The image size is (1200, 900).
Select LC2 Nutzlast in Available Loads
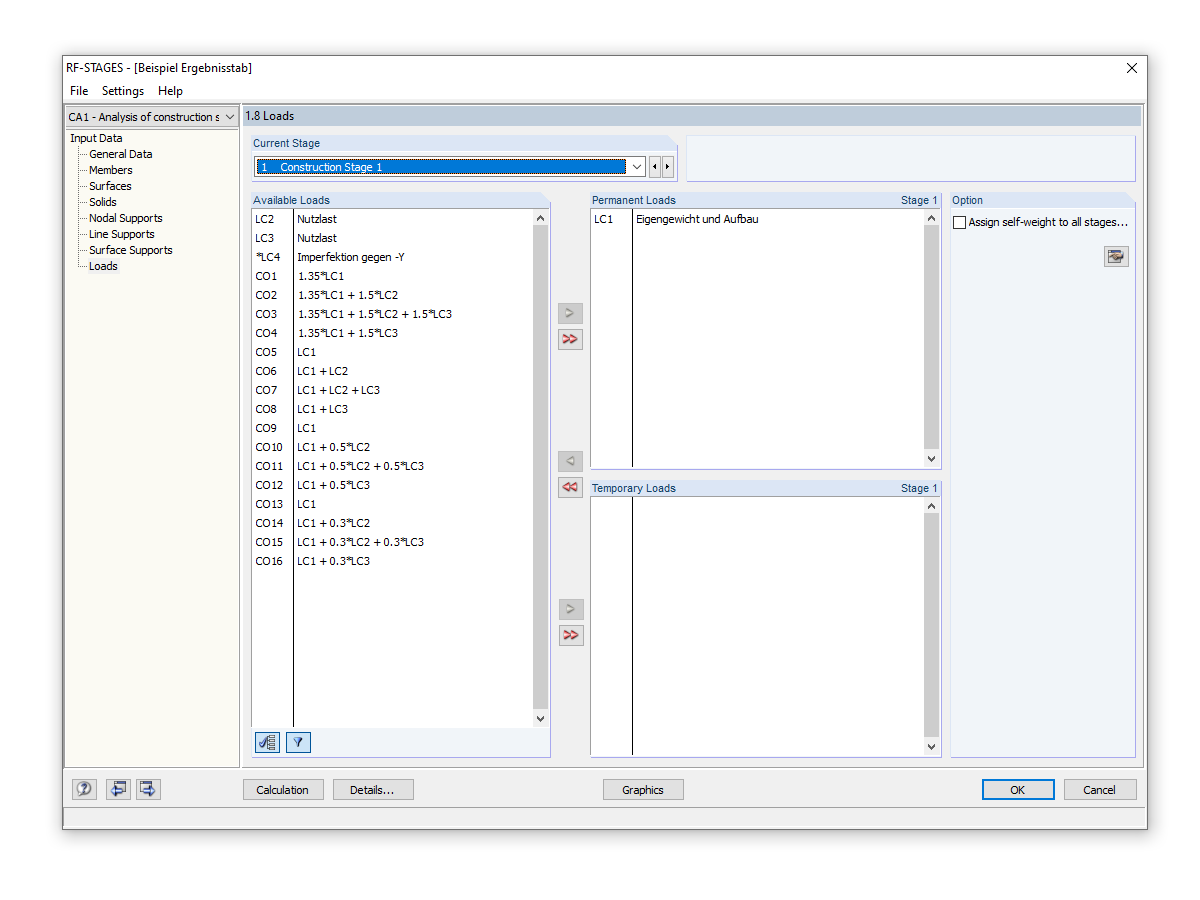pyautogui.click(x=393, y=219)
